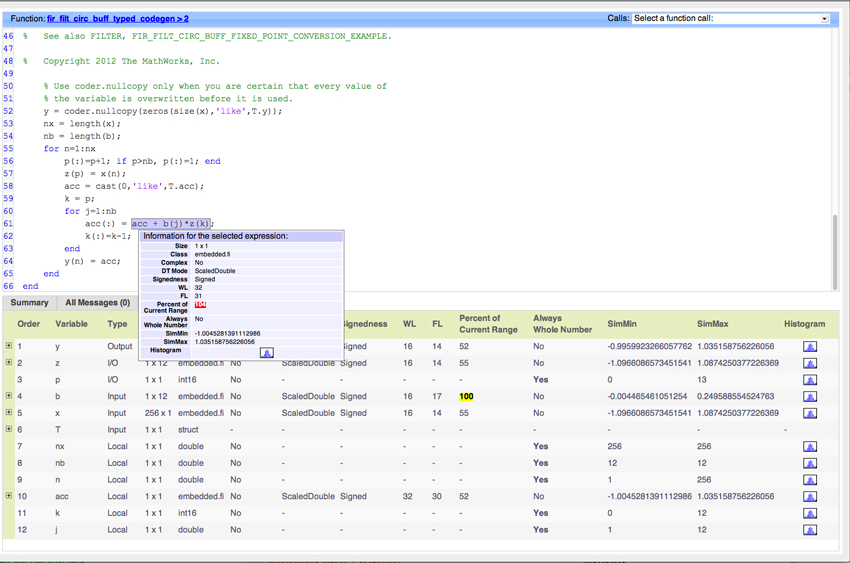Click the fir_filt_circ_buff_typed_codegen function link
This screenshot has height=563, width=850.
click(117, 18)
